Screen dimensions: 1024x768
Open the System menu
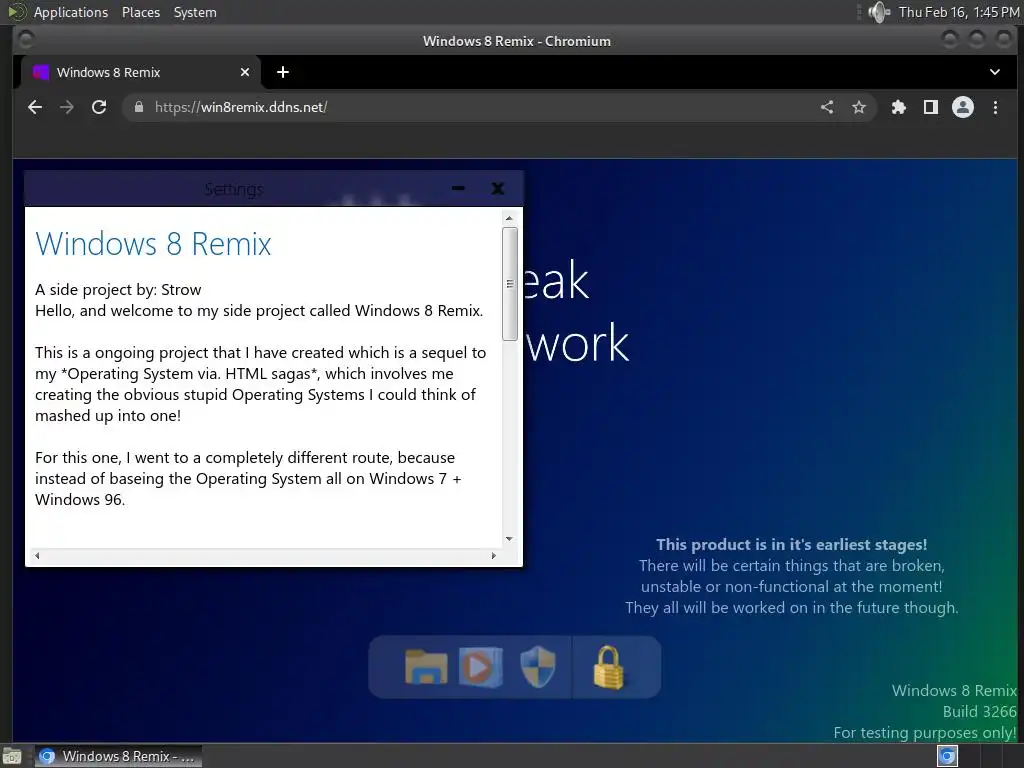tap(195, 12)
